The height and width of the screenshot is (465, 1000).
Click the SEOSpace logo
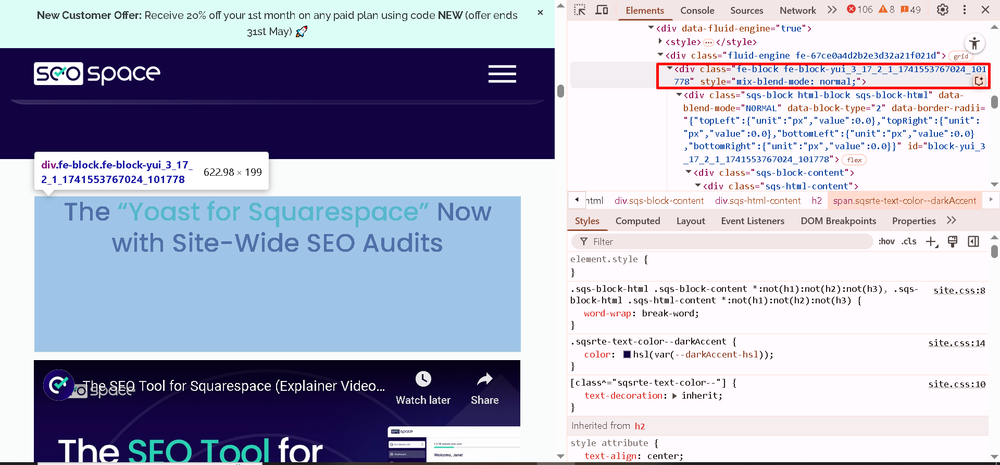click(x=97, y=74)
